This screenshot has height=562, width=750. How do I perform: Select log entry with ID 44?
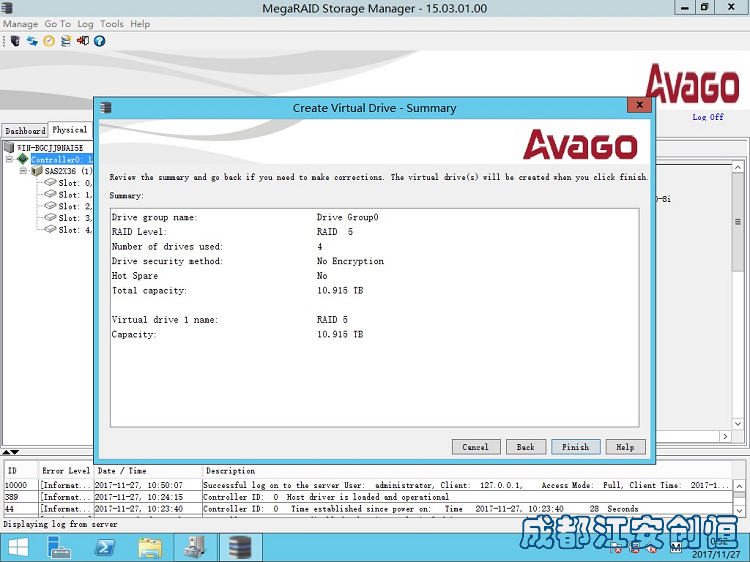click(368, 508)
